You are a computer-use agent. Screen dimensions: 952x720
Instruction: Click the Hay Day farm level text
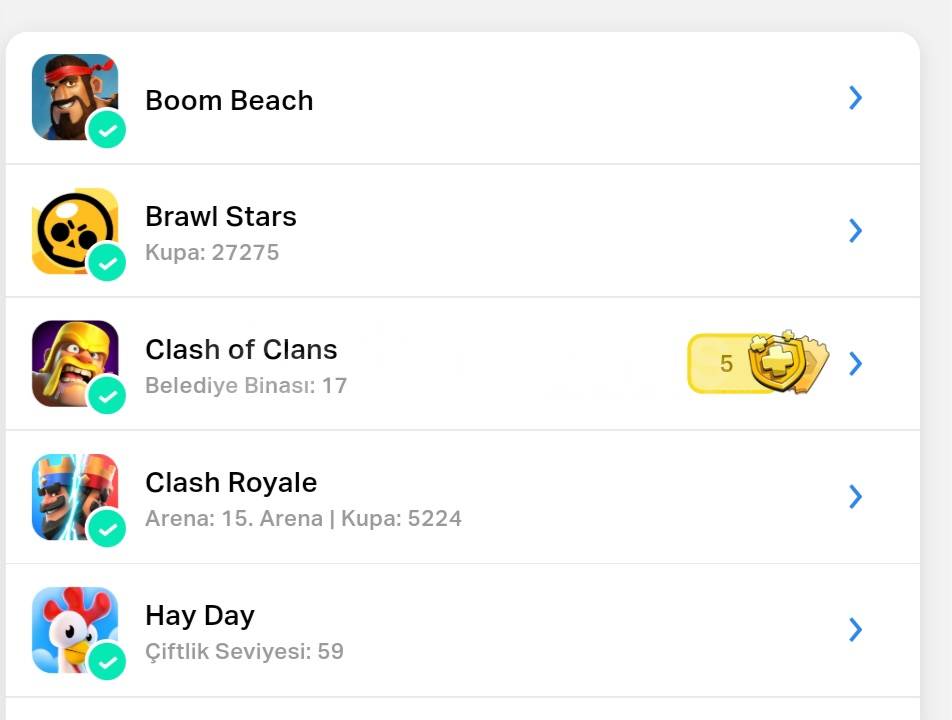coord(244,652)
